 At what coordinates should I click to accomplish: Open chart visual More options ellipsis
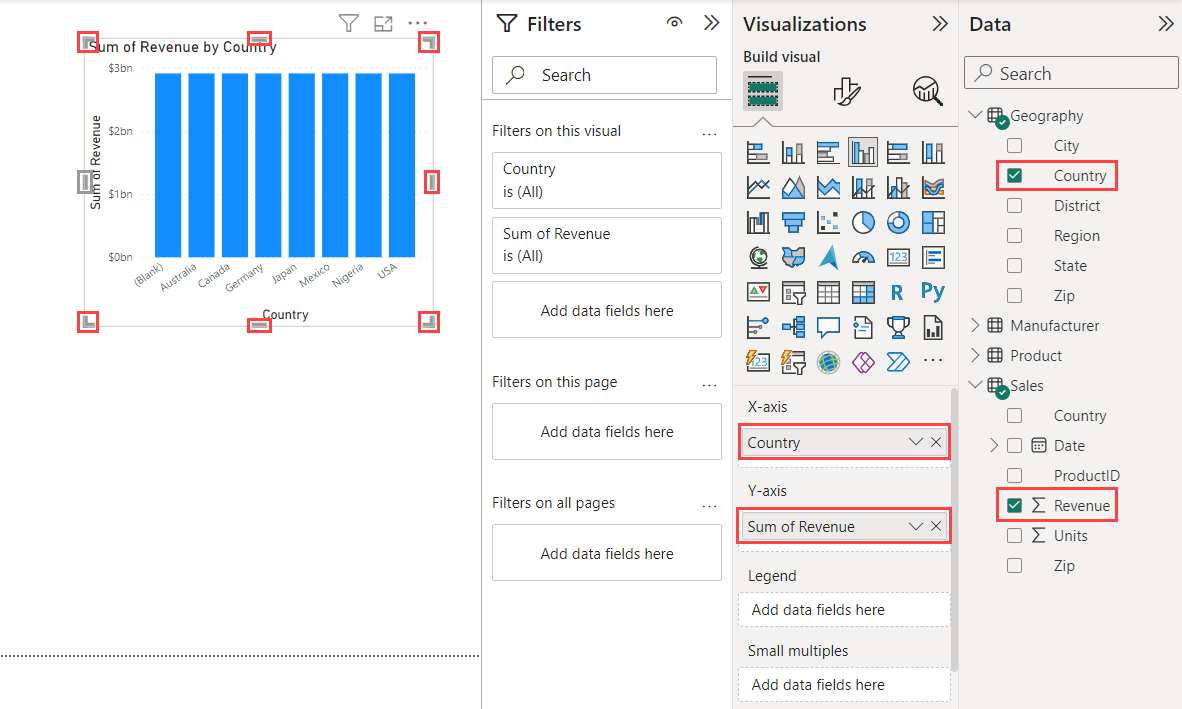pos(418,23)
